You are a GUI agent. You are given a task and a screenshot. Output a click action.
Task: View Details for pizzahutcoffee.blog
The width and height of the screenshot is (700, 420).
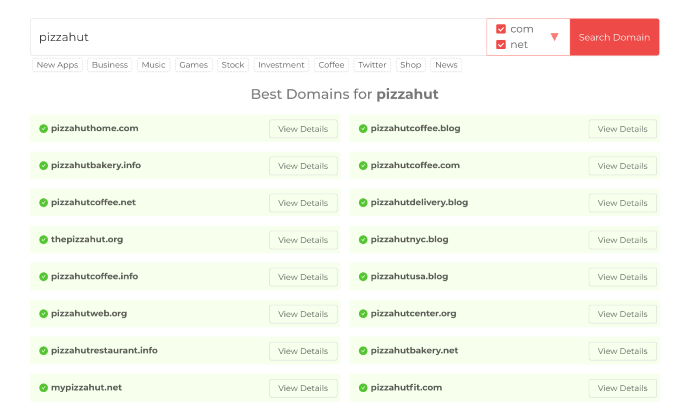coord(623,129)
